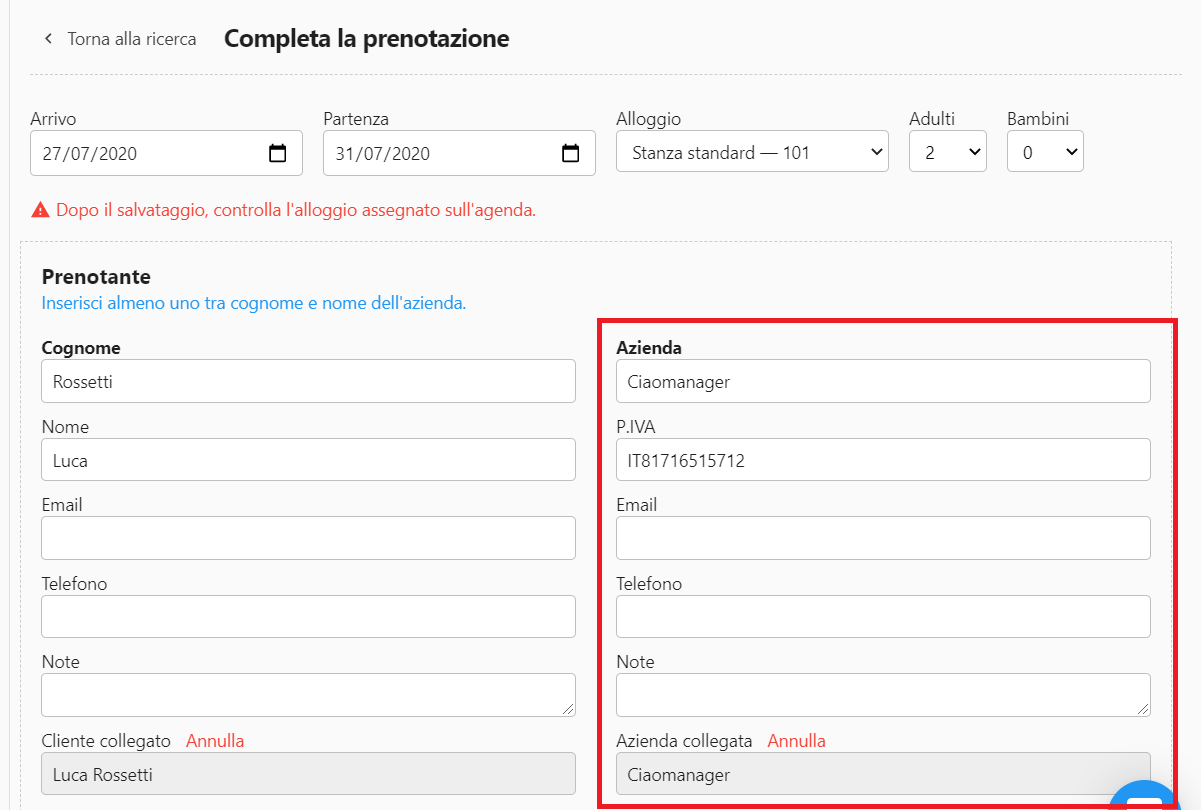Screen dimensions: 1201x810
Task: Click the Nome field containing Luca
Action: [x=308, y=460]
